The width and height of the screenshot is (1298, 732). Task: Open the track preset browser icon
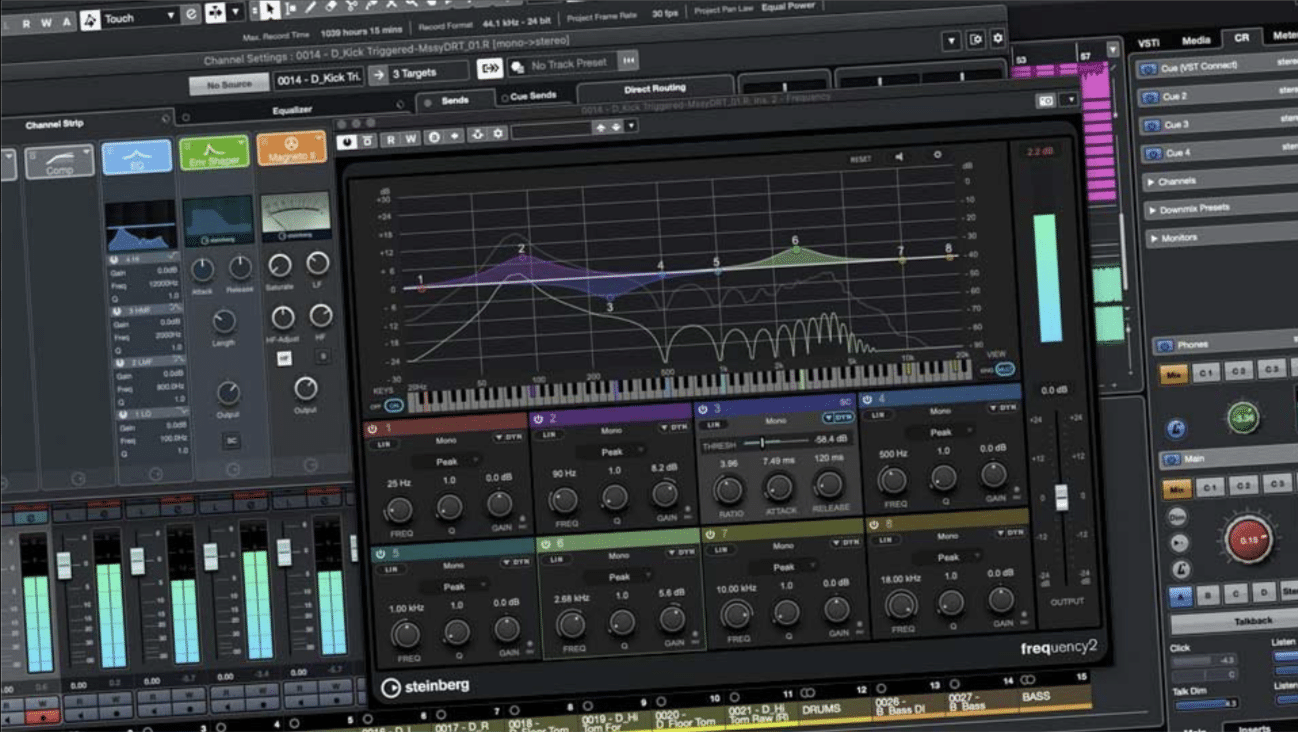tap(518, 67)
